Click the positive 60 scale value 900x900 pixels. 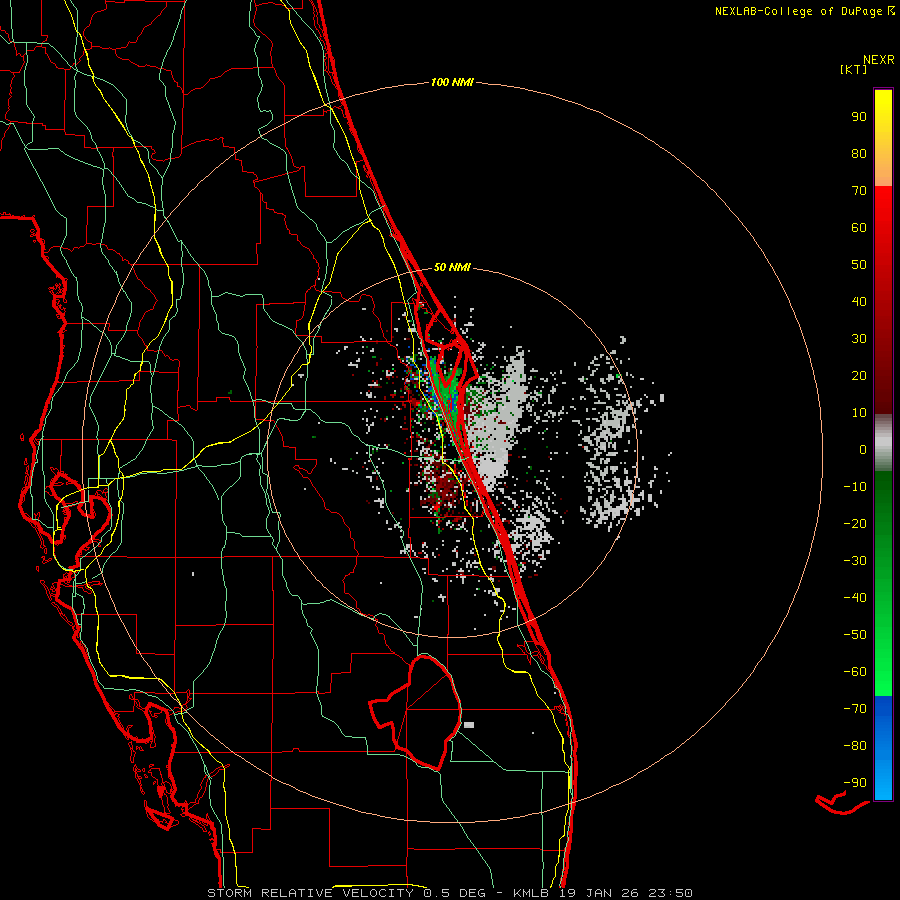click(x=859, y=227)
